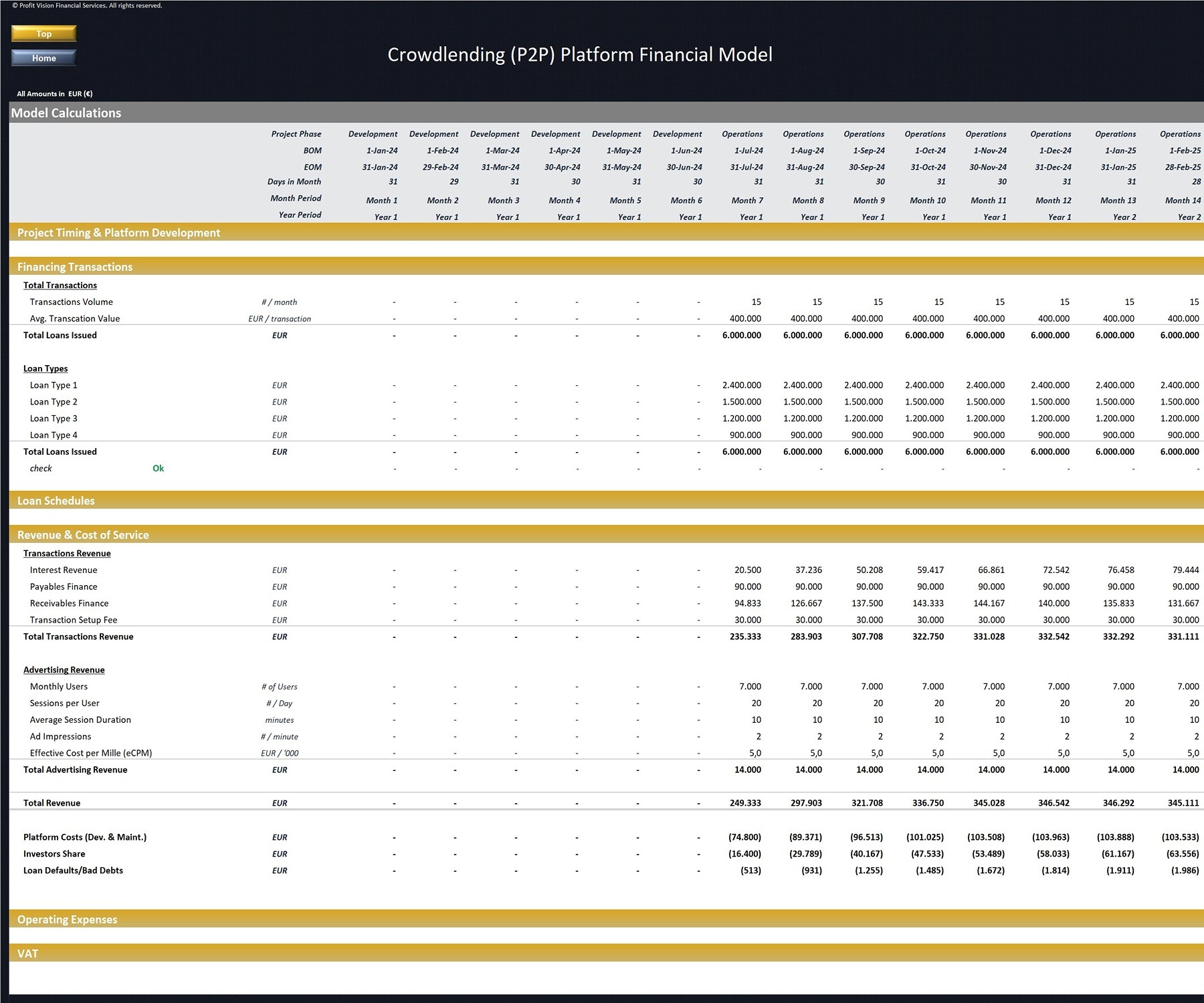Click the Financing Transactions section band
Screen dimensions: 1204x1003
pyautogui.click(x=606, y=267)
